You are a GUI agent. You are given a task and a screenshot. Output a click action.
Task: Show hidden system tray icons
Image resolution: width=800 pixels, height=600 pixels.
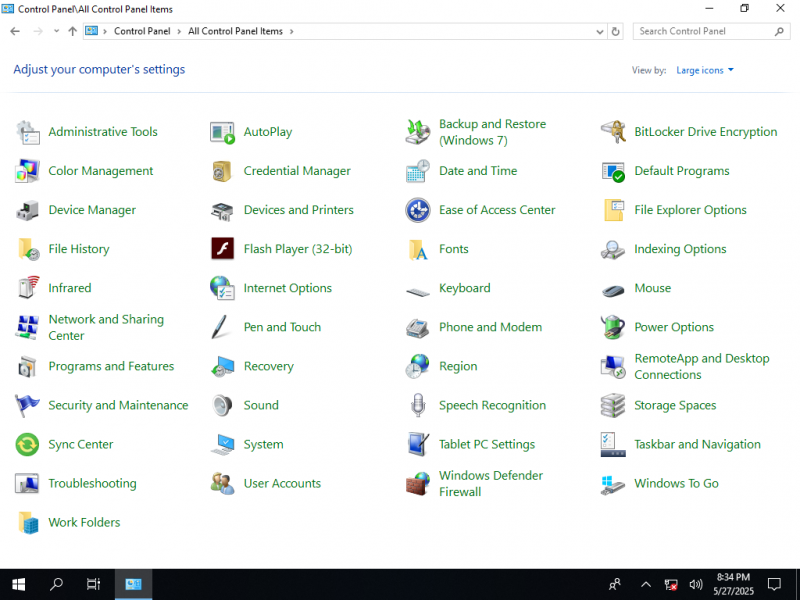(646, 585)
